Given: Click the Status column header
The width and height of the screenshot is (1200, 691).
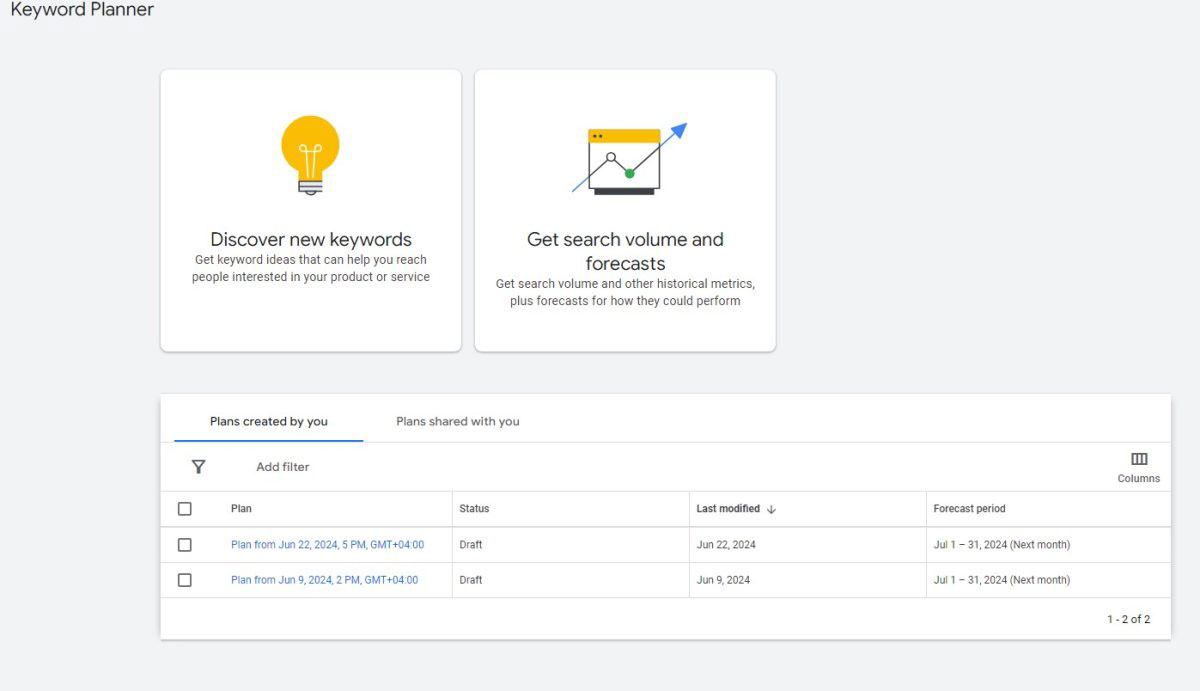Looking at the screenshot, I should pos(474,509).
